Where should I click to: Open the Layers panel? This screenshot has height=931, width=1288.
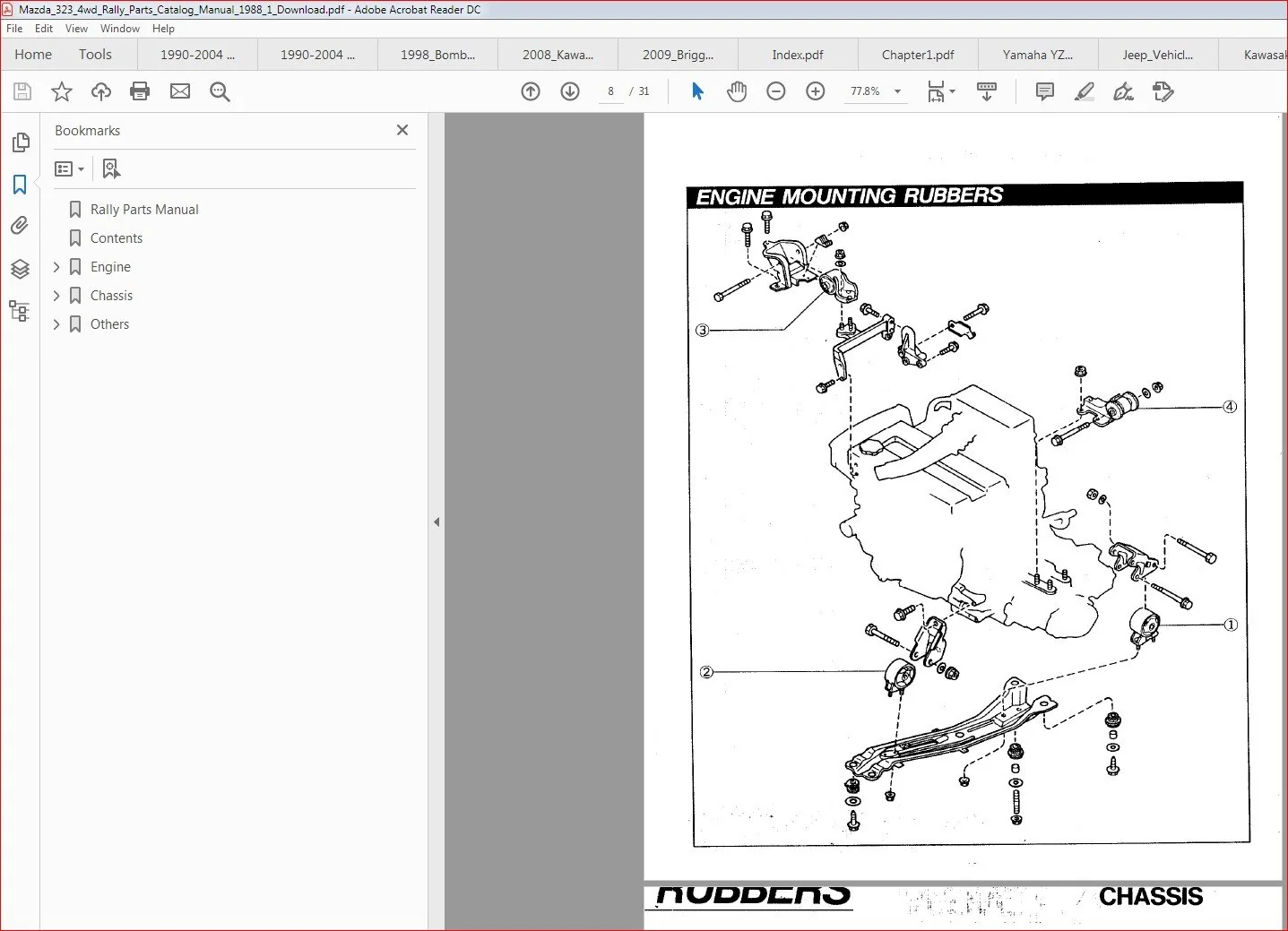coord(20,269)
